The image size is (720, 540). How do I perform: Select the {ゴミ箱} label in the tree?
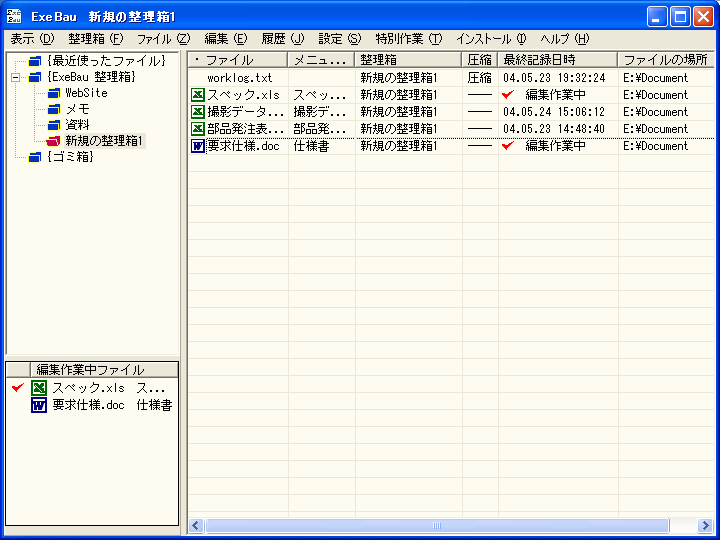pyautogui.click(x=70, y=157)
